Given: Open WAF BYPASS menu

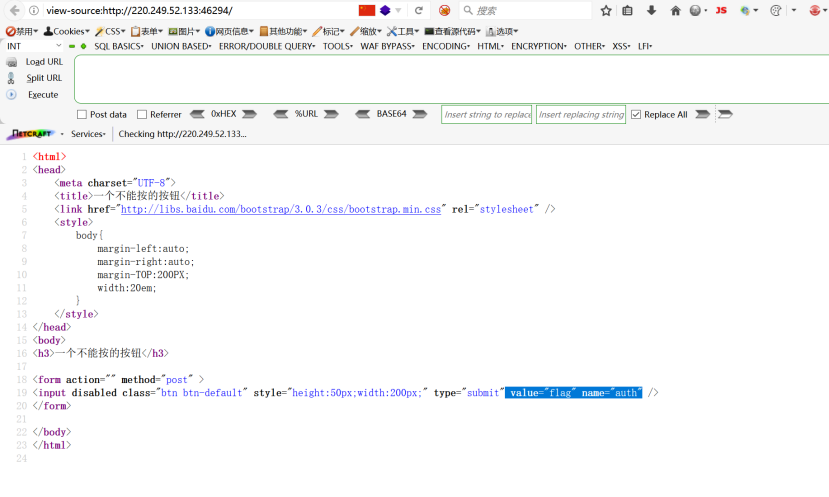Looking at the screenshot, I should click(x=388, y=46).
